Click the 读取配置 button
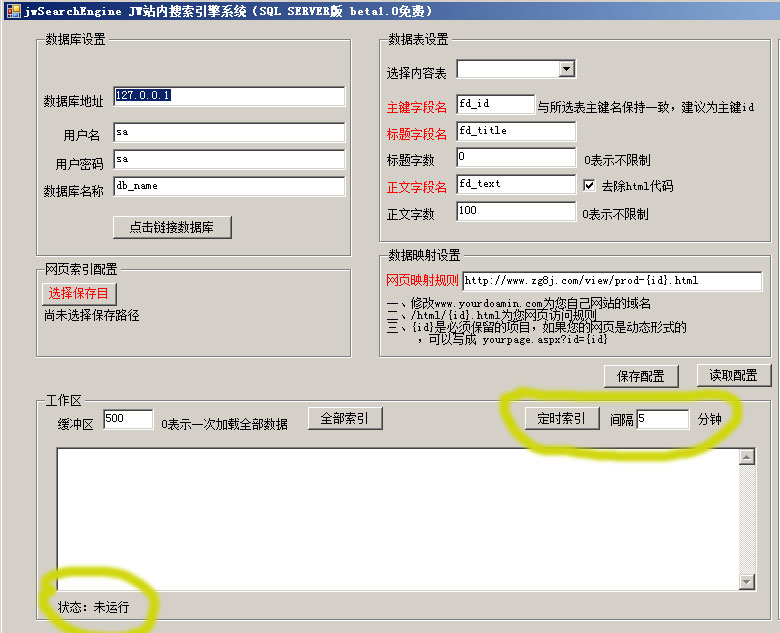This screenshot has height=633, width=780. click(x=734, y=376)
